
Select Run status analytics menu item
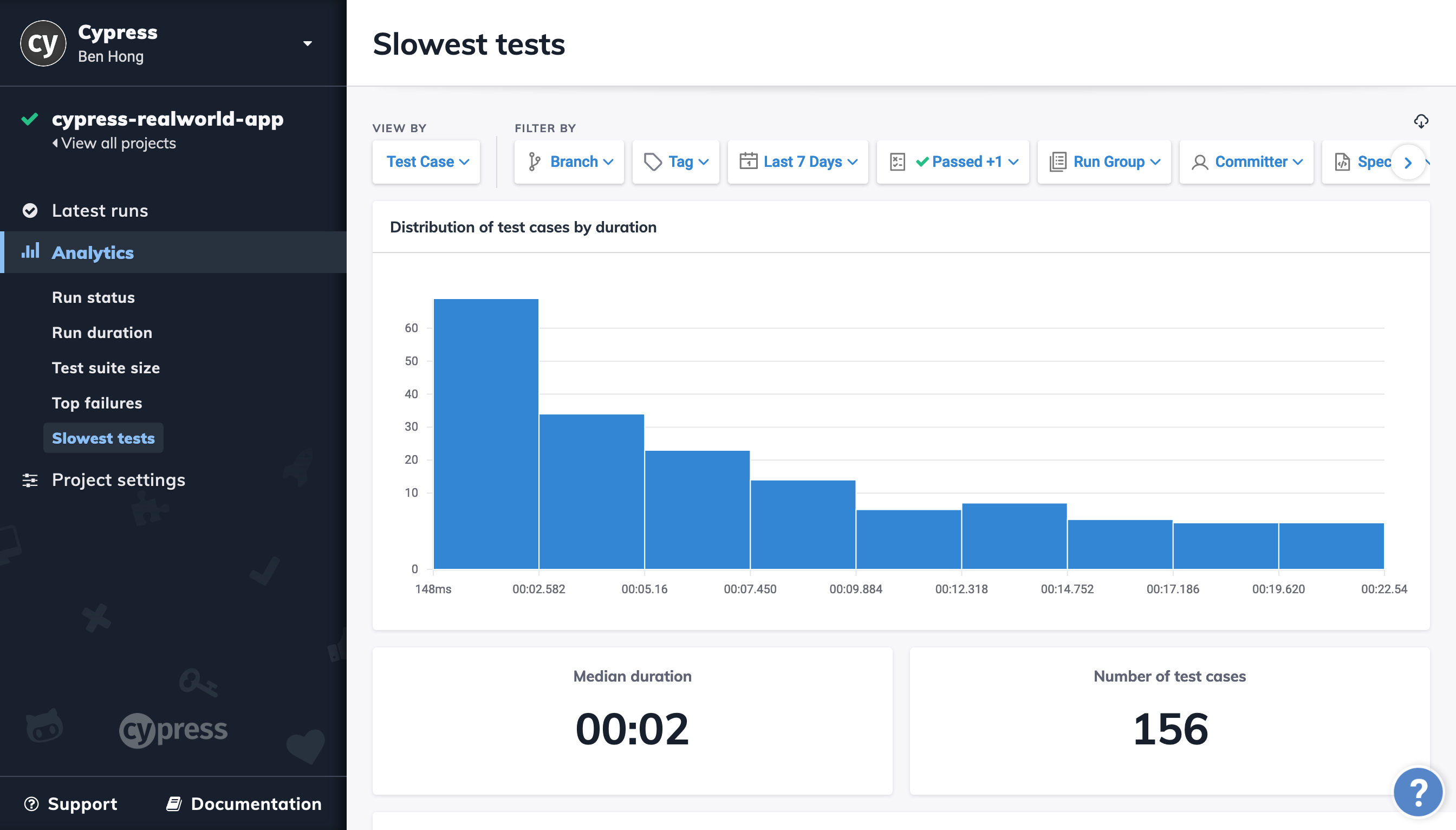[x=93, y=297]
